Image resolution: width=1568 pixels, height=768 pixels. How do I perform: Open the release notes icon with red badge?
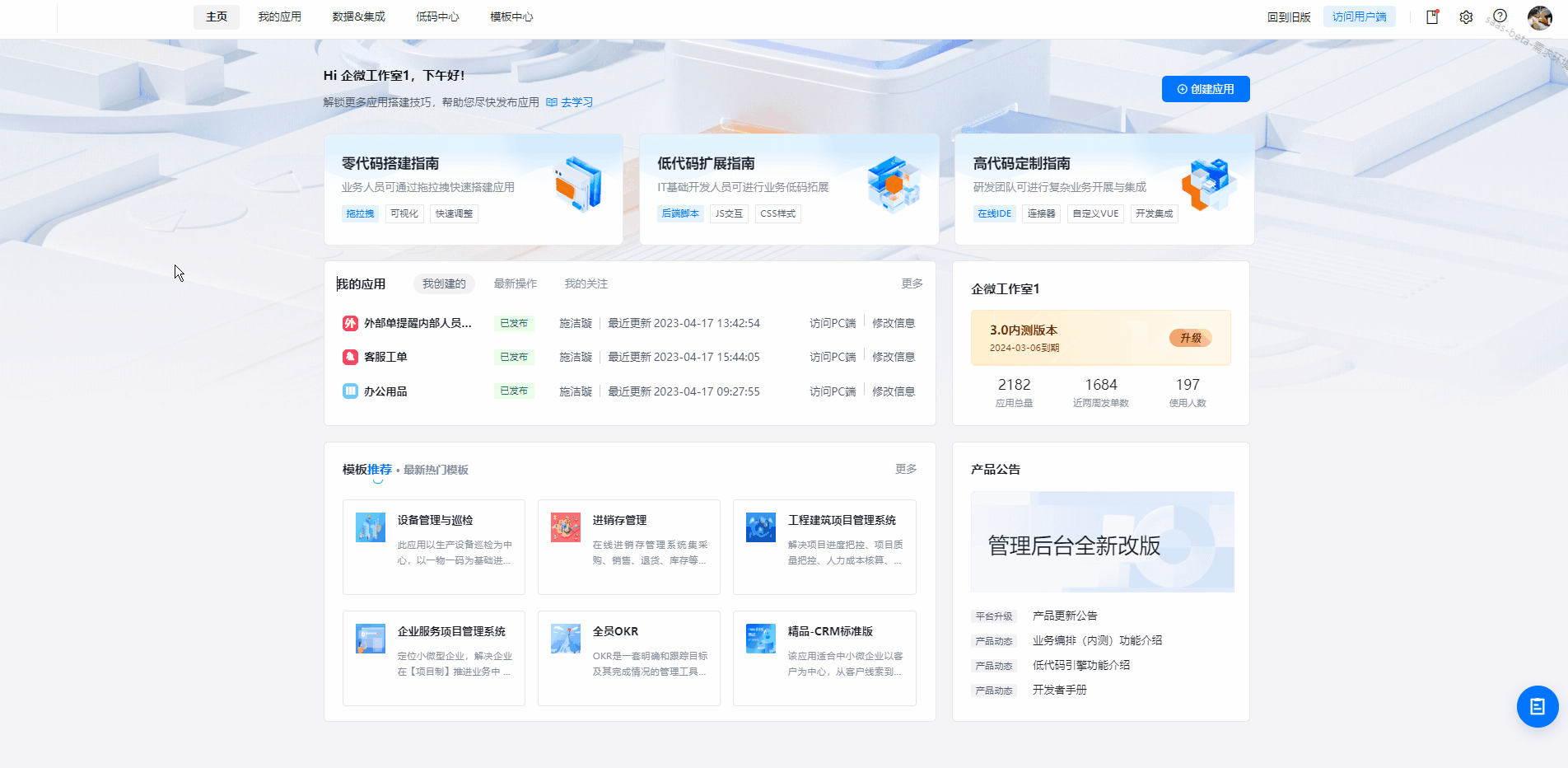pyautogui.click(x=1431, y=16)
